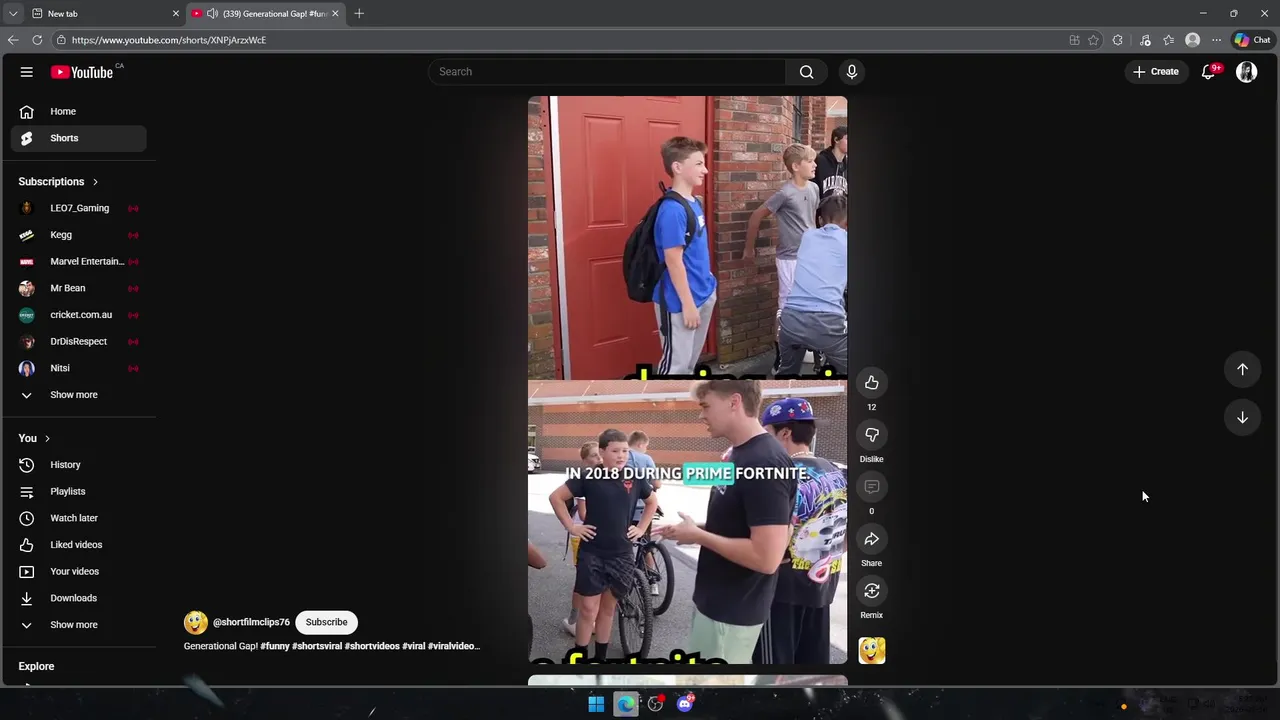This screenshot has height=720, width=1280.
Task: Open History in the sidebar
Action: click(x=78, y=465)
